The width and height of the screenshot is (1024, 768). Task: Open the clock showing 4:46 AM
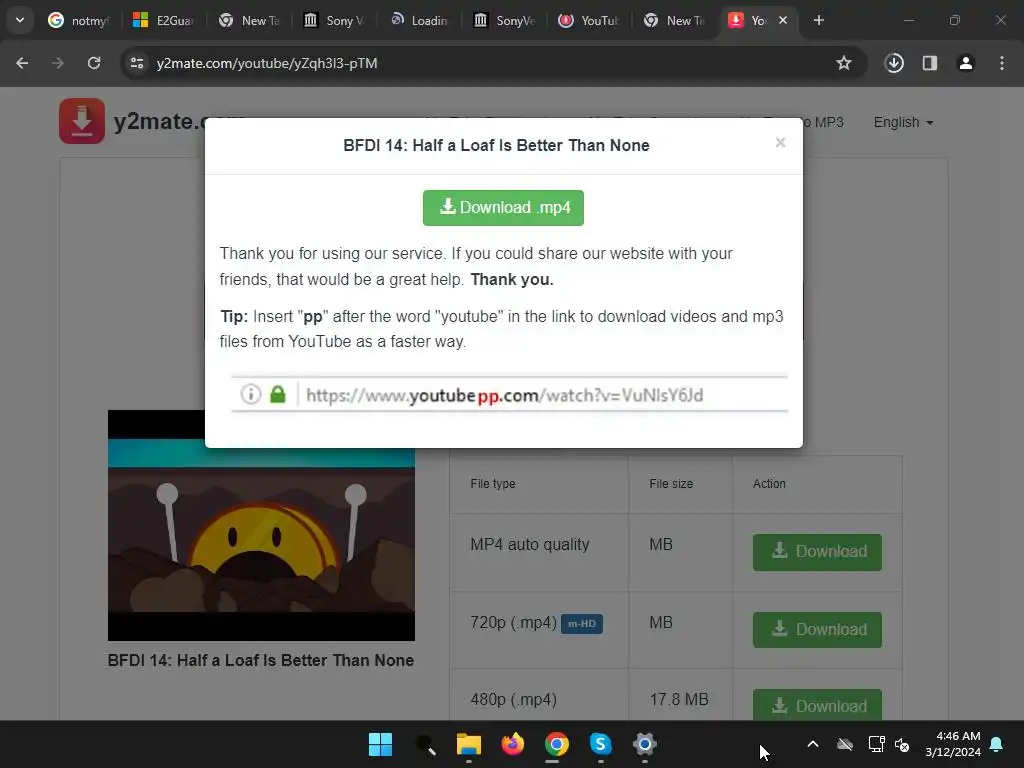[x=953, y=744]
